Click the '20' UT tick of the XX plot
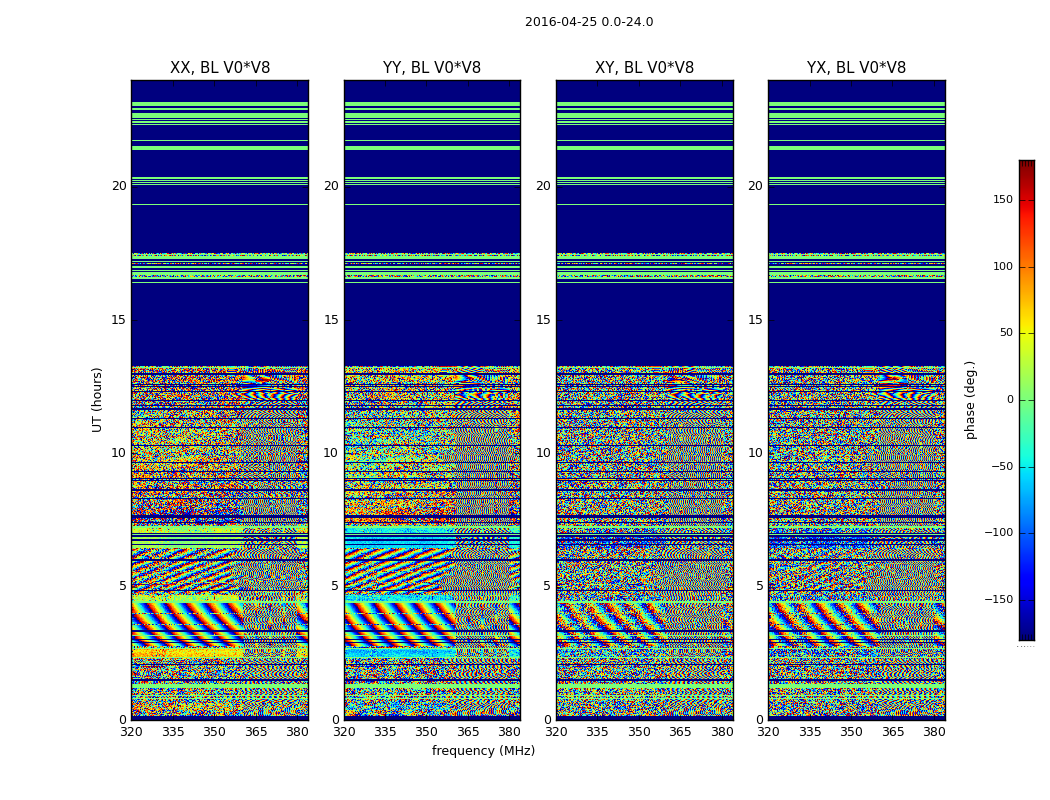The height and width of the screenshot is (800, 1050). [119, 186]
